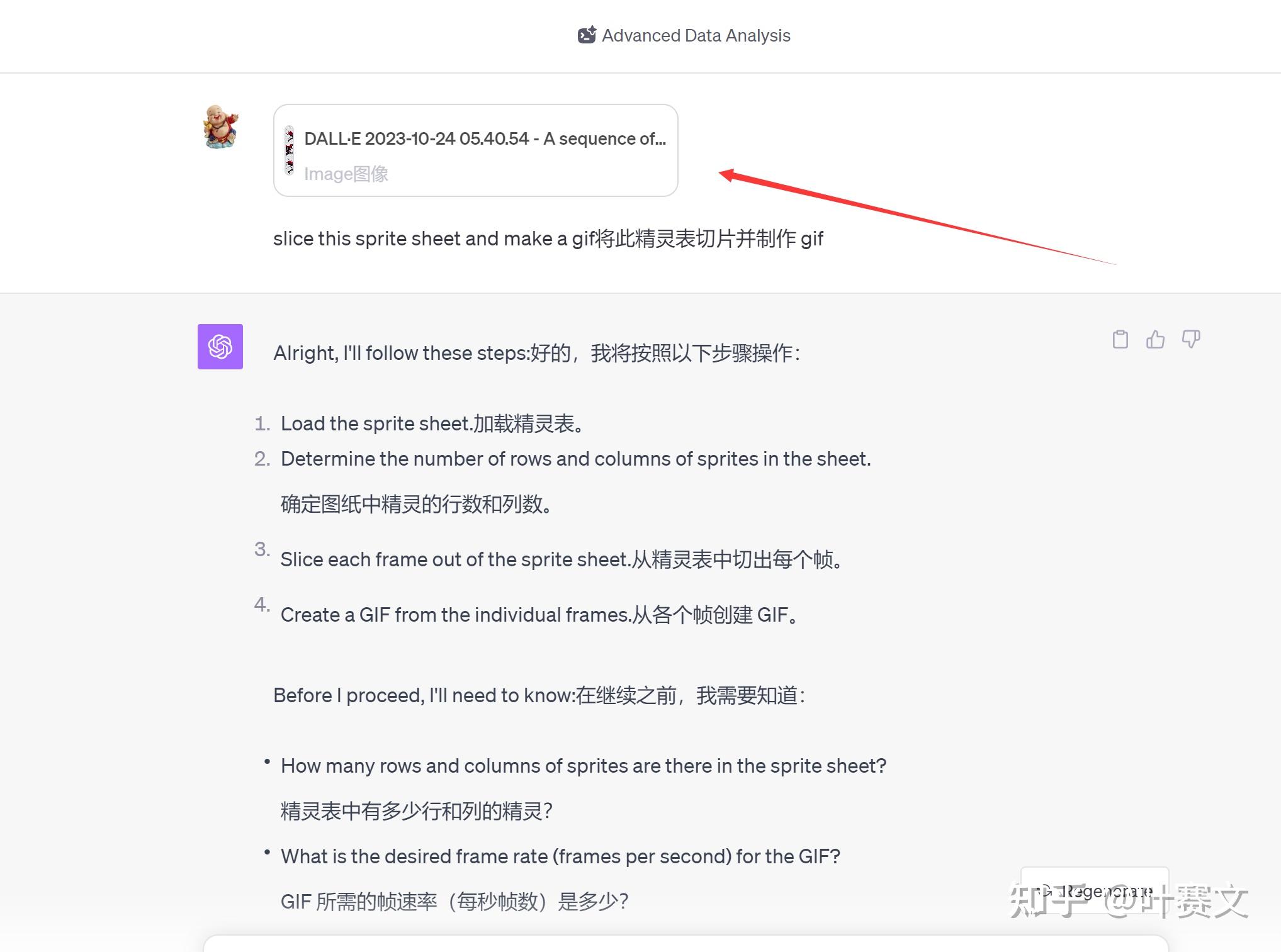Give the response a thumbs down
This screenshot has height=952, width=1281.
[x=1190, y=339]
